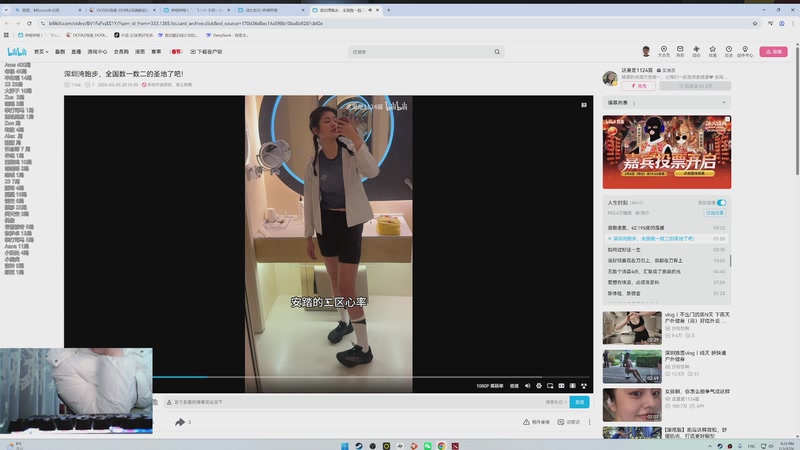Mute the video volume icon

(528, 386)
